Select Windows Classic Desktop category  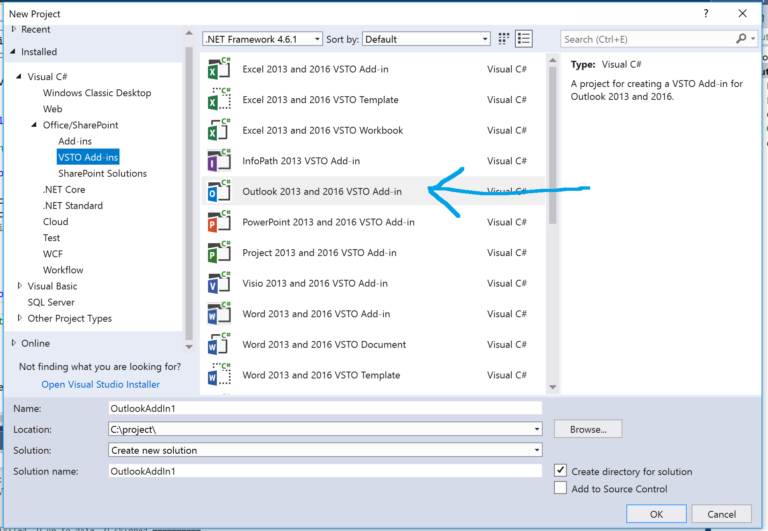click(97, 93)
